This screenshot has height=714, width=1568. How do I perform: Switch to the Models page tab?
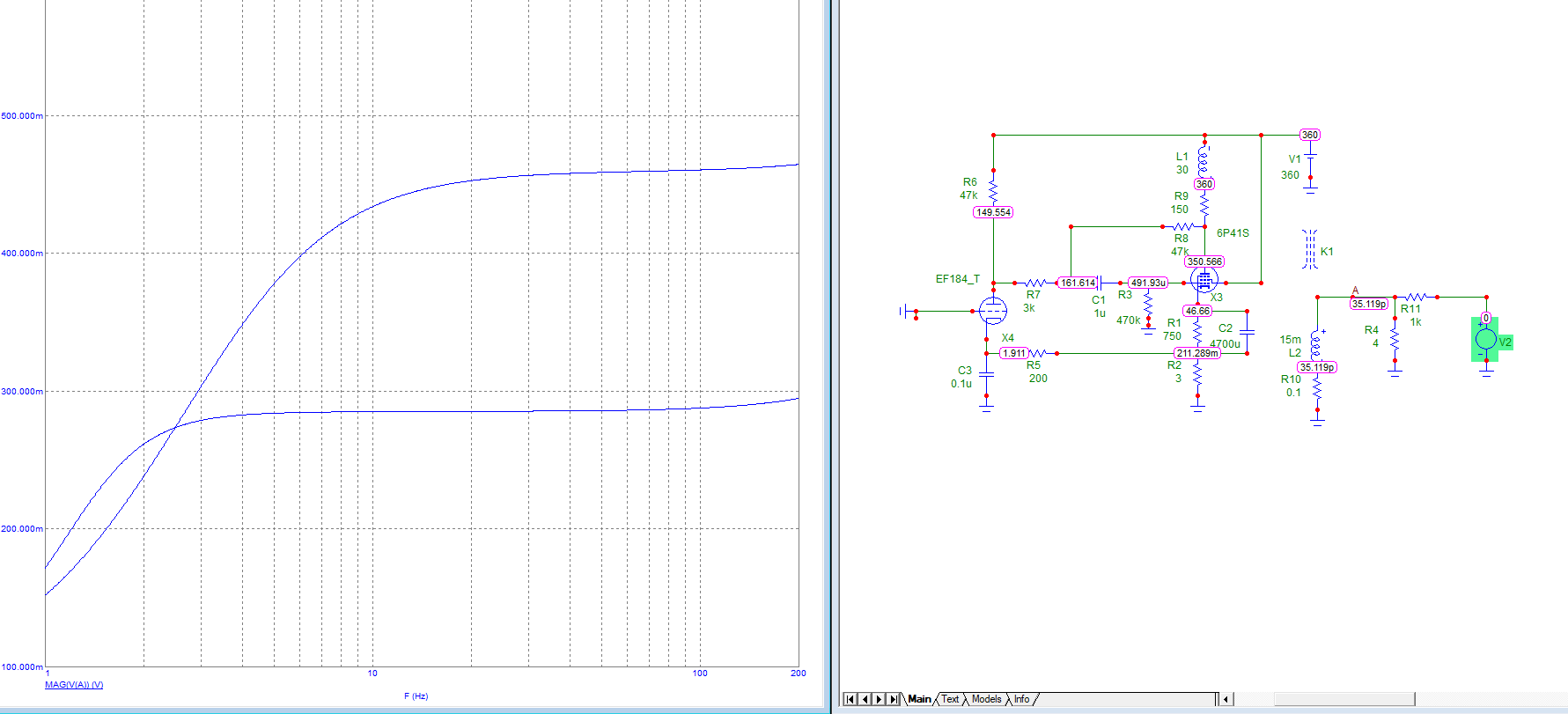coord(986,699)
